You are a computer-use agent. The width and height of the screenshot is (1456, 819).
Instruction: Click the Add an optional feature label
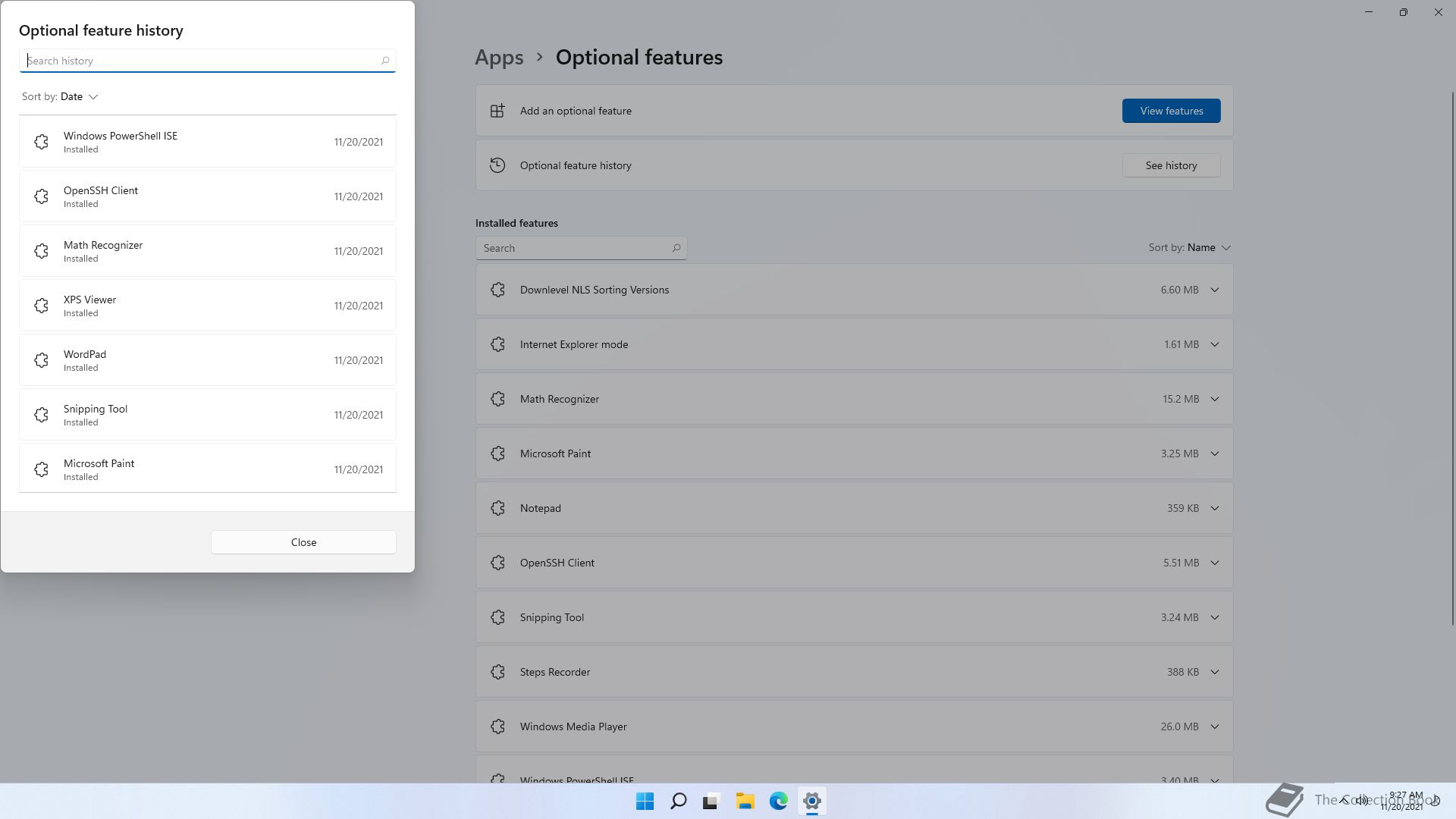(576, 111)
